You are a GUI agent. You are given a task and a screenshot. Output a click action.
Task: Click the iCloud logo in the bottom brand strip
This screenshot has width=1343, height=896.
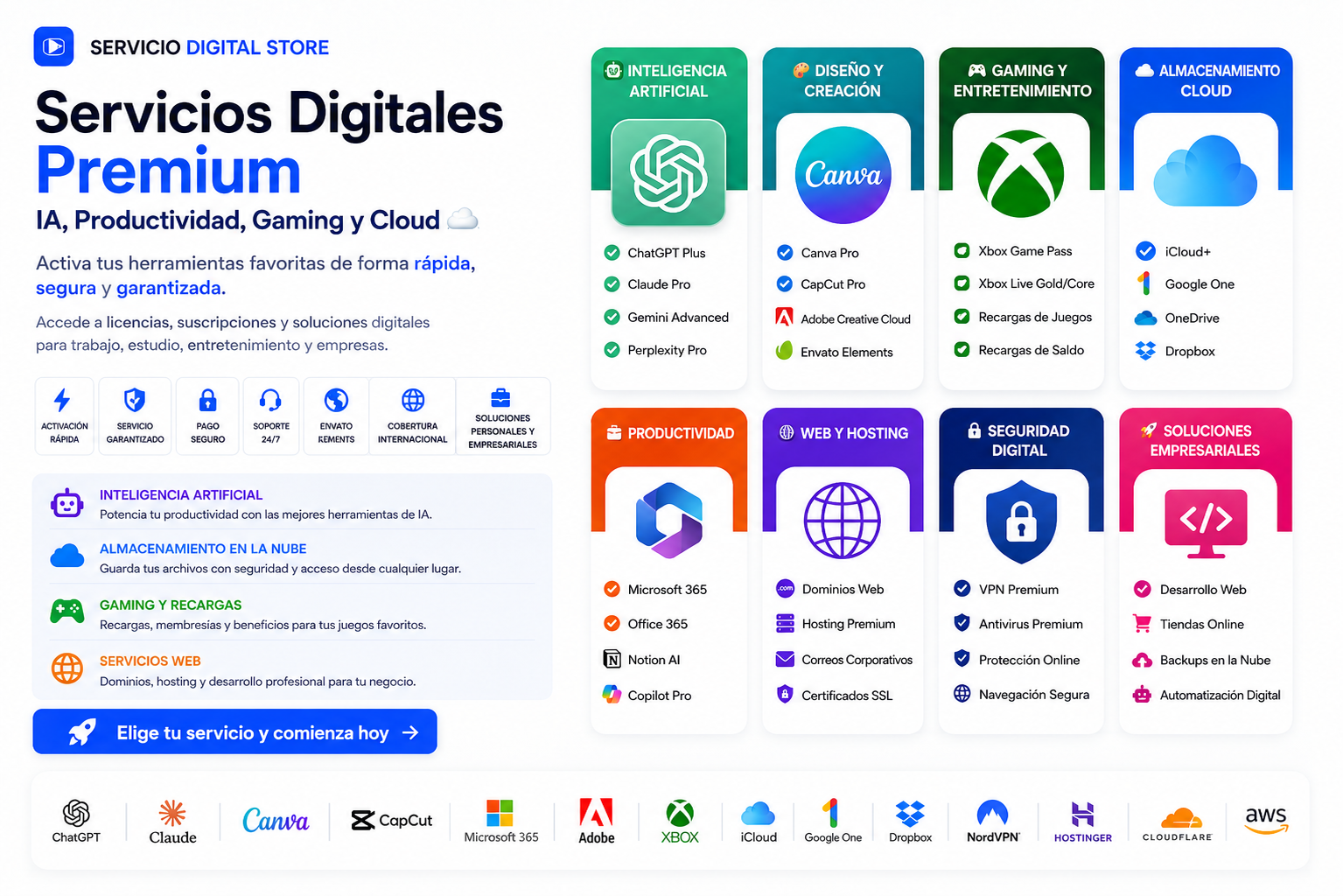[x=759, y=822]
